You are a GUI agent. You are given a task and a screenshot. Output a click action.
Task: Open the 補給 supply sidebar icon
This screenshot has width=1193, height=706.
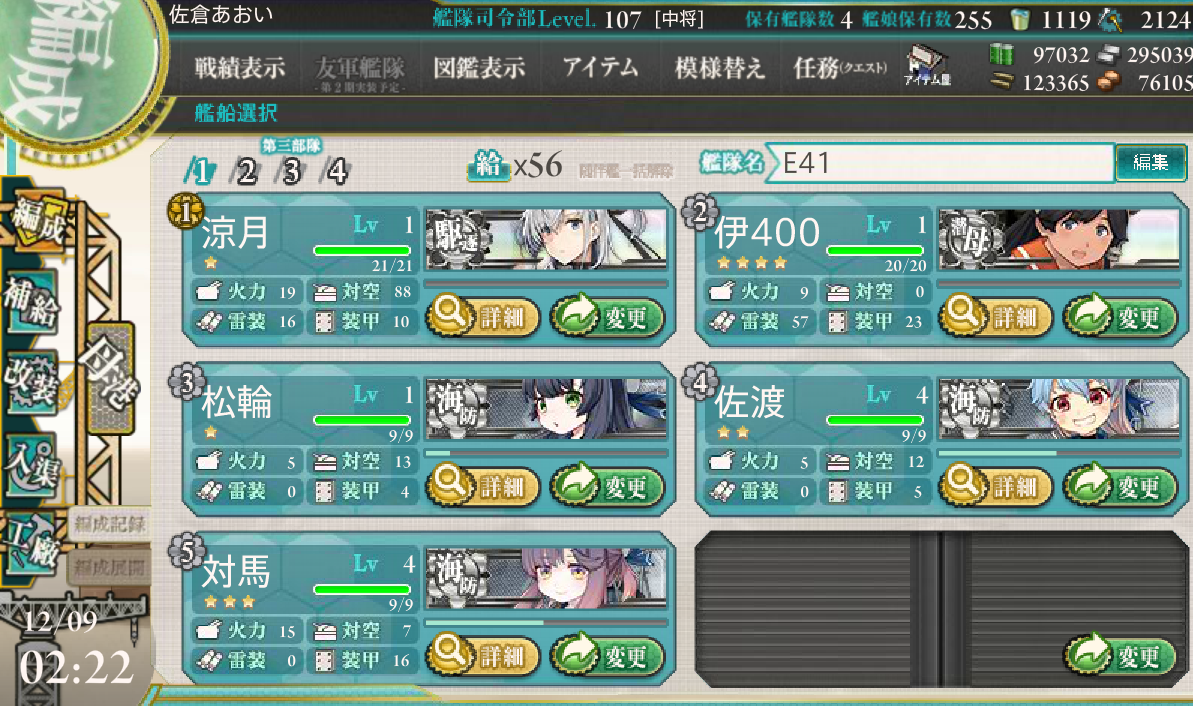click(32, 303)
